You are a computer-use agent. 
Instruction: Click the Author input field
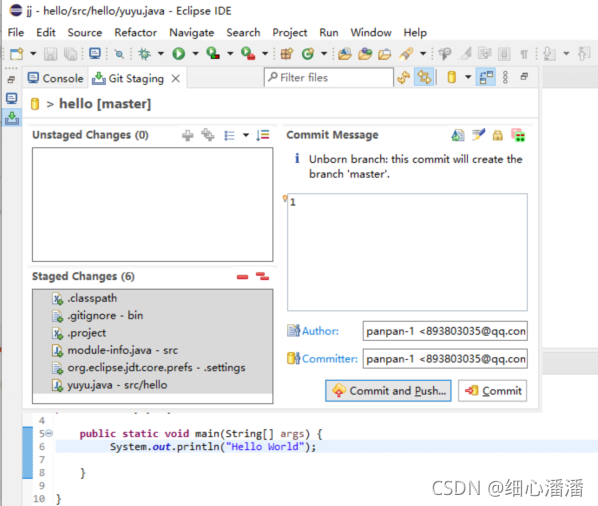click(x=445, y=331)
